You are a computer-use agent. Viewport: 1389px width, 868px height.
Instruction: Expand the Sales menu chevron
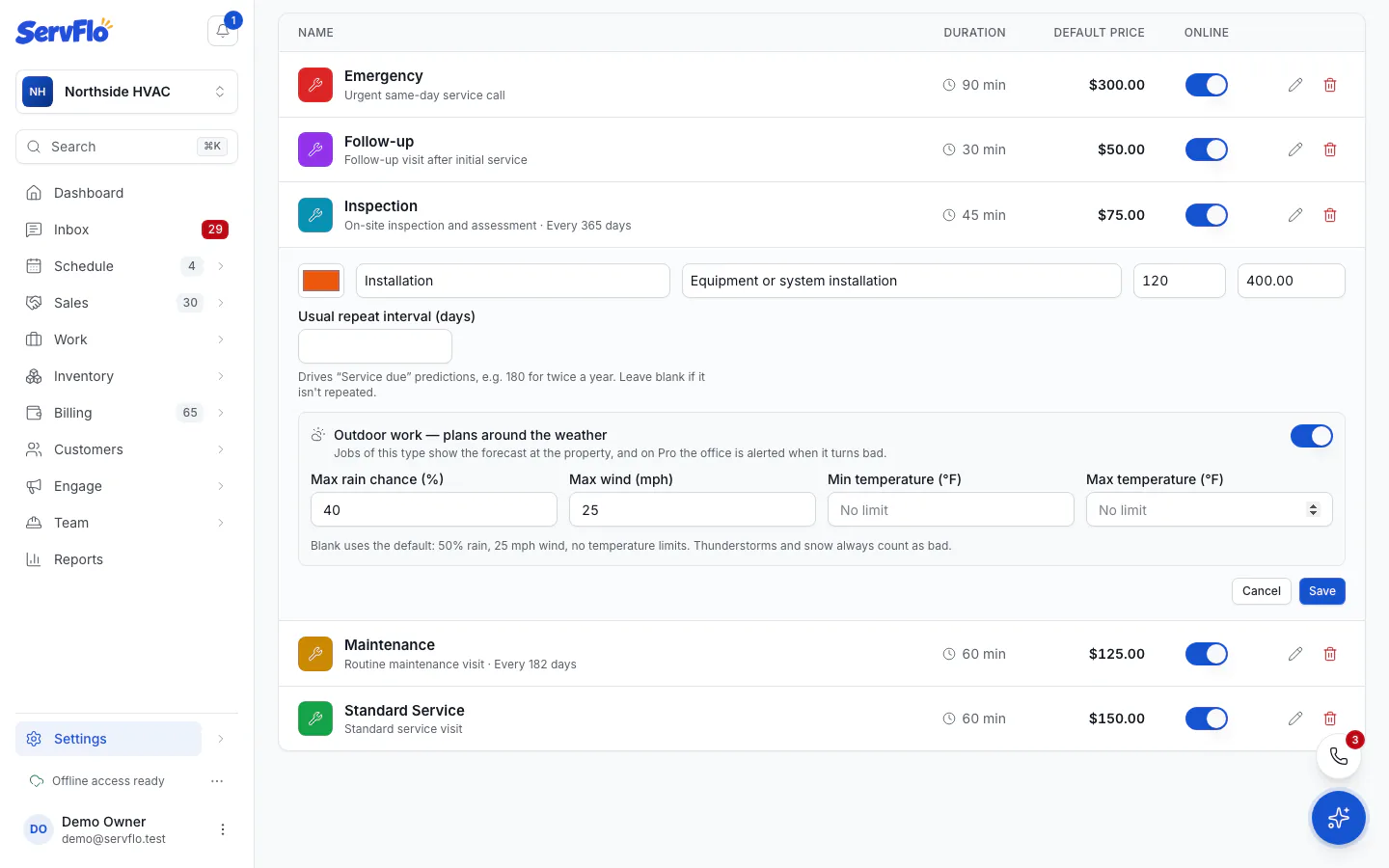click(221, 303)
